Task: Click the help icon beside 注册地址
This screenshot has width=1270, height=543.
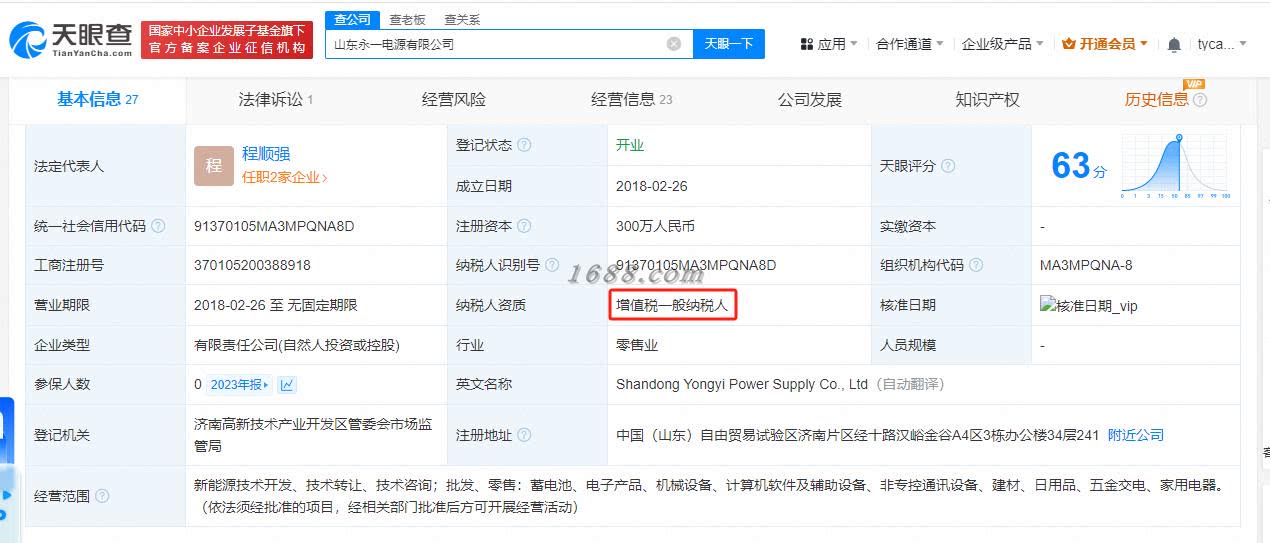Action: (524, 435)
